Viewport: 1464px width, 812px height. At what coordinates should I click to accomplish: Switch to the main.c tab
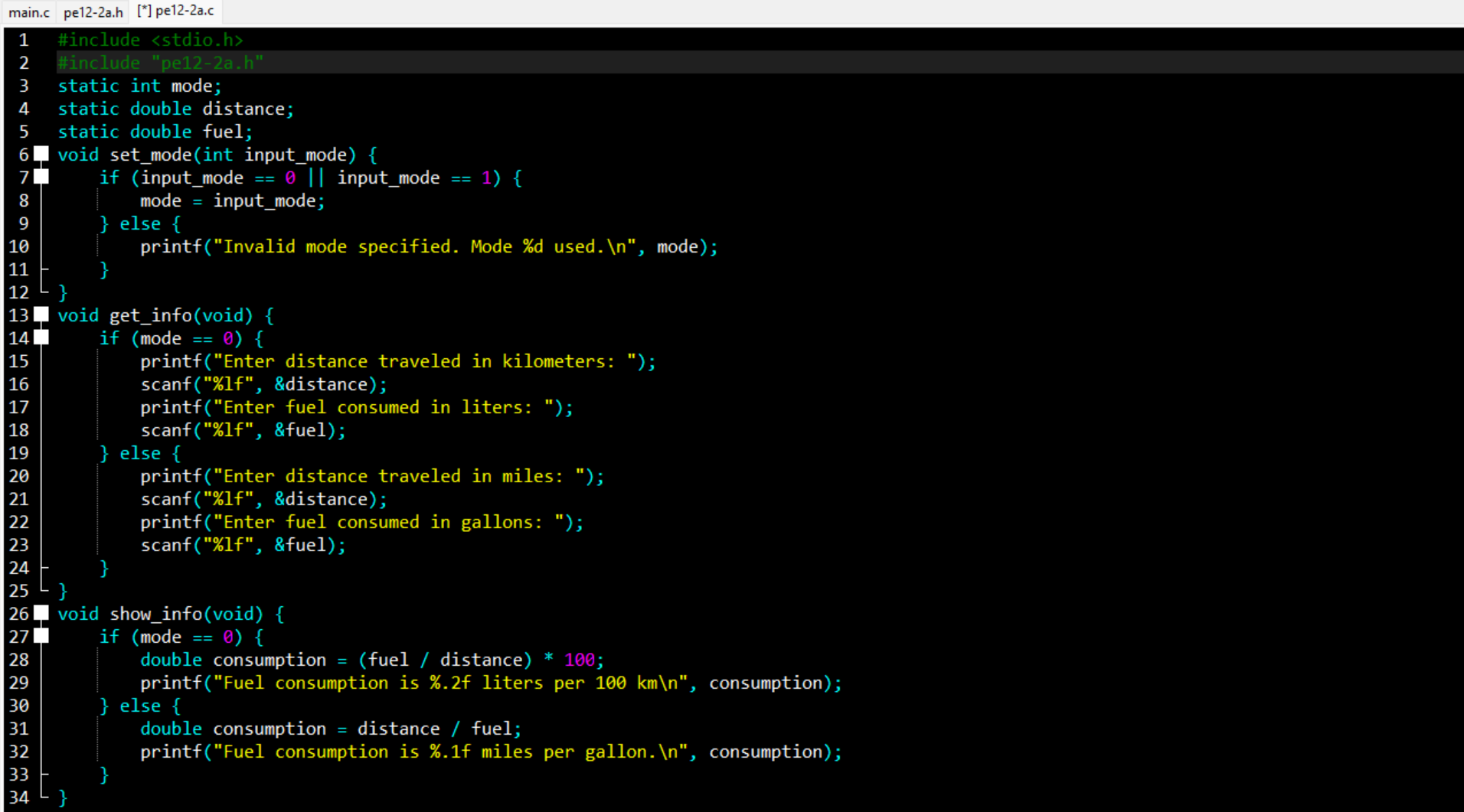tap(29, 12)
